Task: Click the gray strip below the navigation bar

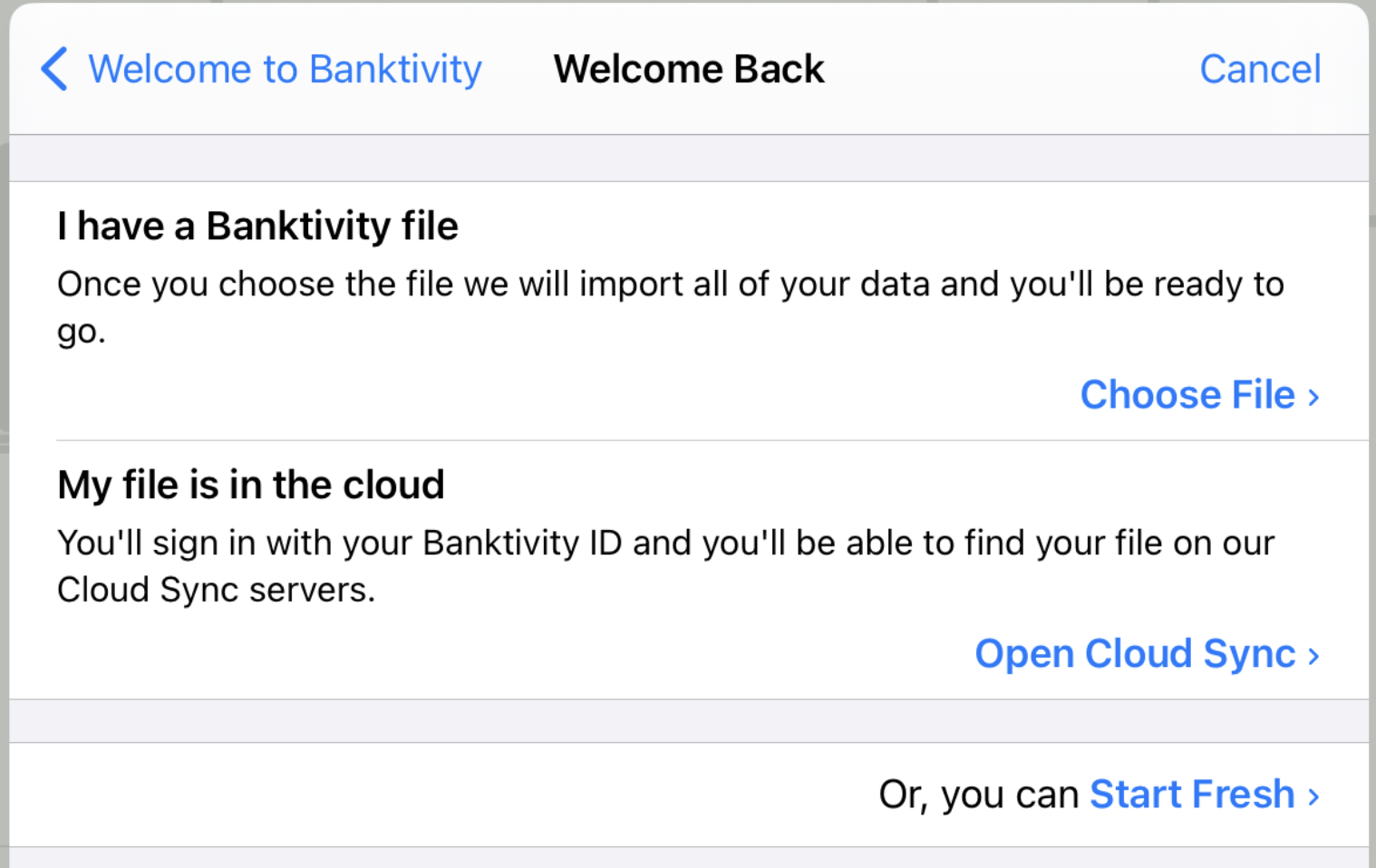Action: click(x=689, y=159)
